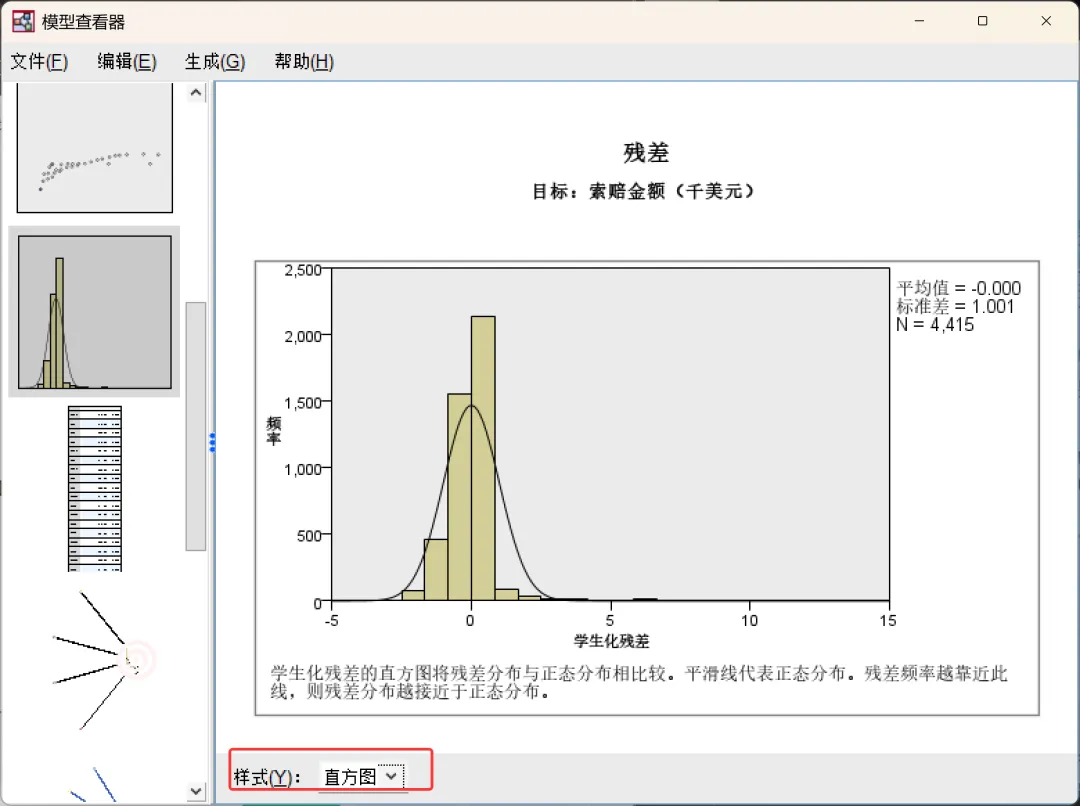
Task: Open the 生成(G) menu
Action: [x=215, y=62]
